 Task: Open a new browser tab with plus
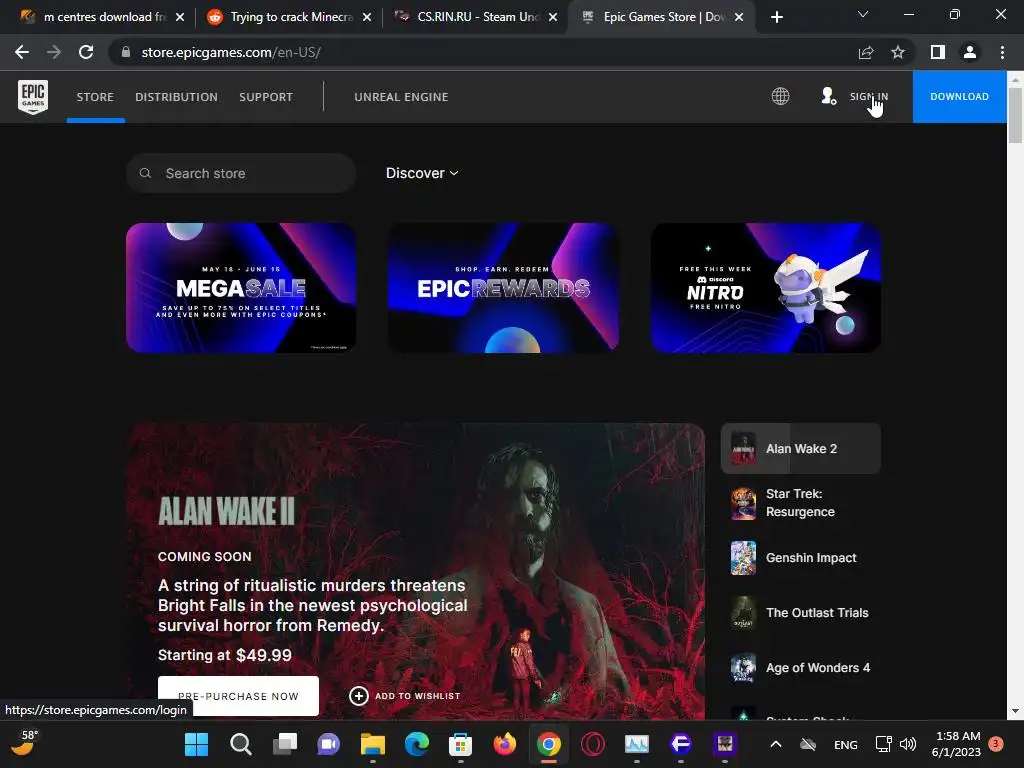click(x=776, y=17)
